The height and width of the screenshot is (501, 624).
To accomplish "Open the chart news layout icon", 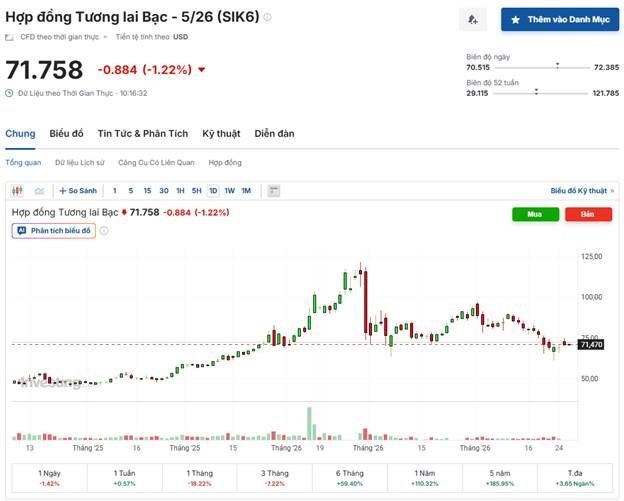I will tap(273, 190).
